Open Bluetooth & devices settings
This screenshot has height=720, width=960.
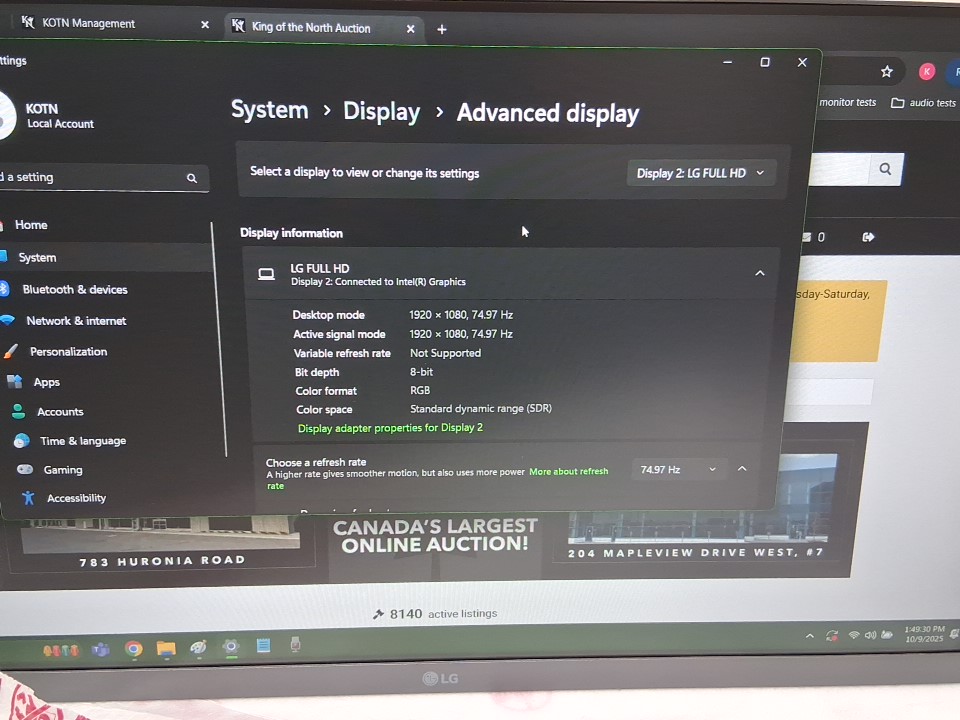click(x=74, y=289)
